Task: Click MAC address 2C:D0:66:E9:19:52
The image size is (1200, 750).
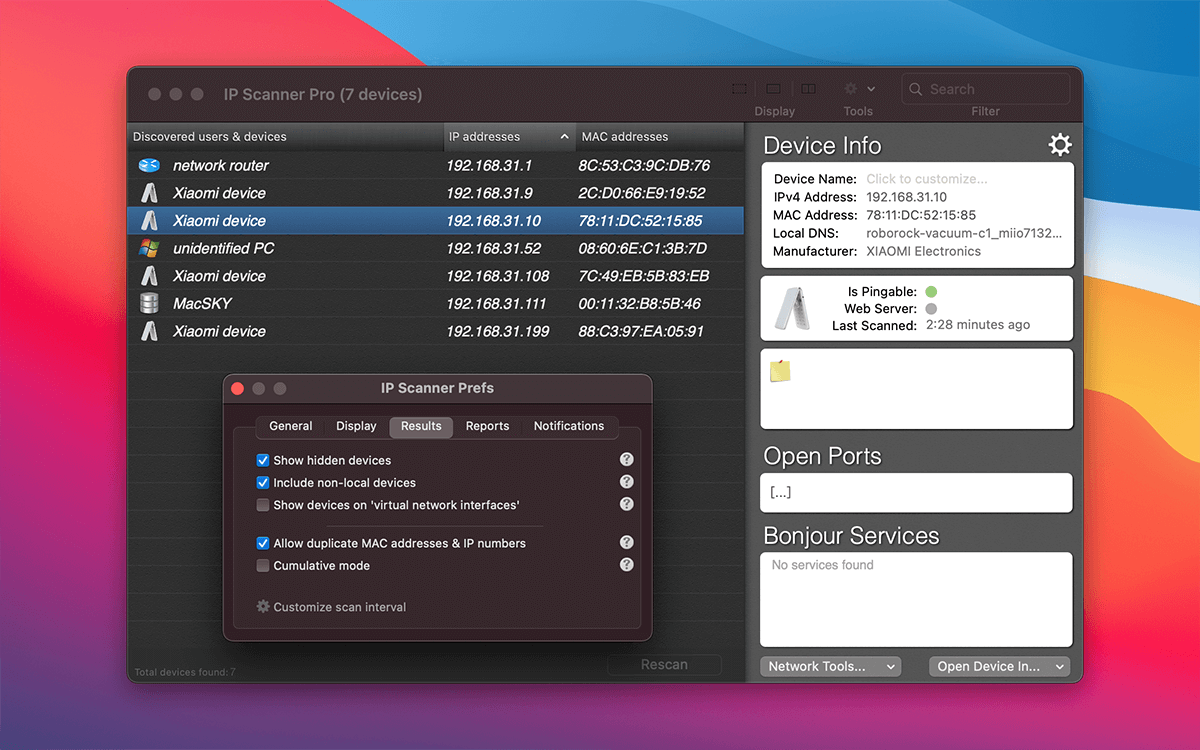Action: pyautogui.click(x=642, y=193)
